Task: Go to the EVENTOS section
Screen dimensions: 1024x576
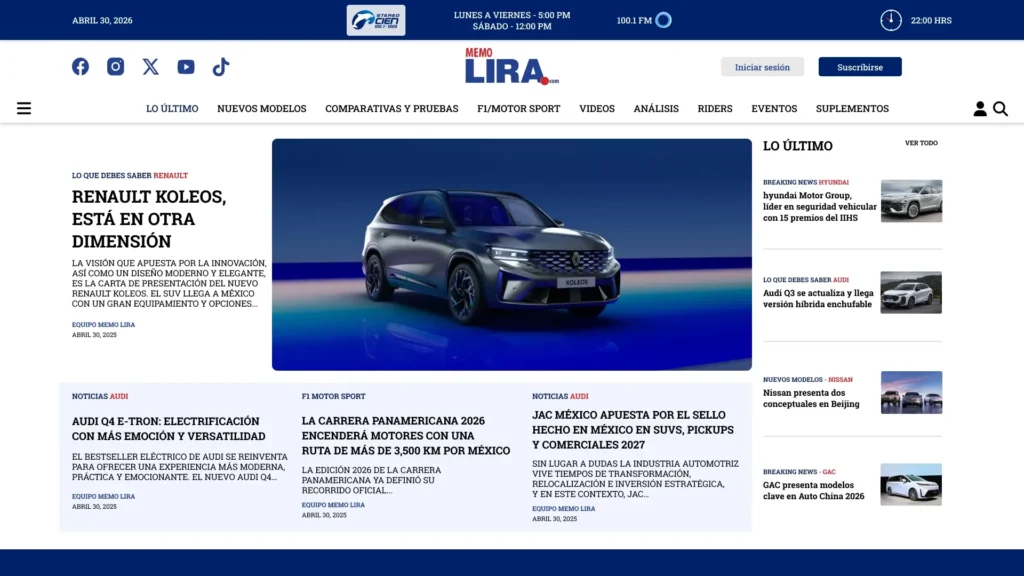Action: point(774,108)
